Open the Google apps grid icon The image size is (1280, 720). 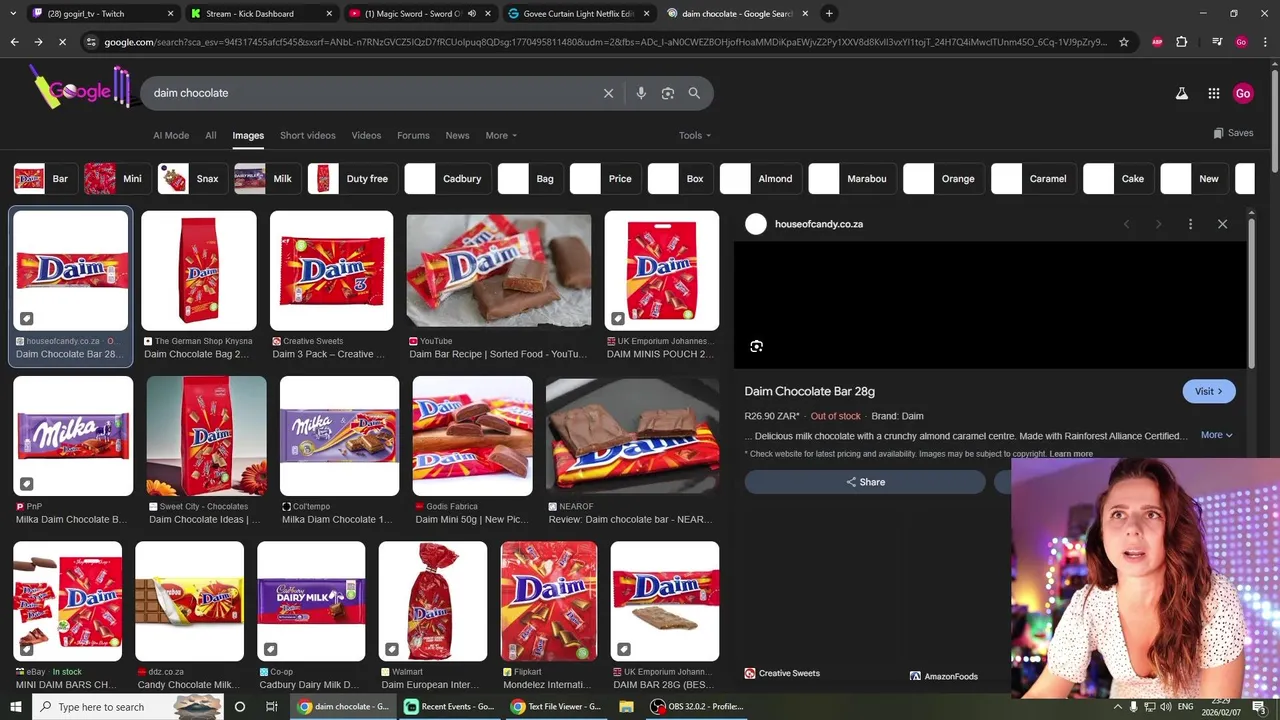(1213, 93)
